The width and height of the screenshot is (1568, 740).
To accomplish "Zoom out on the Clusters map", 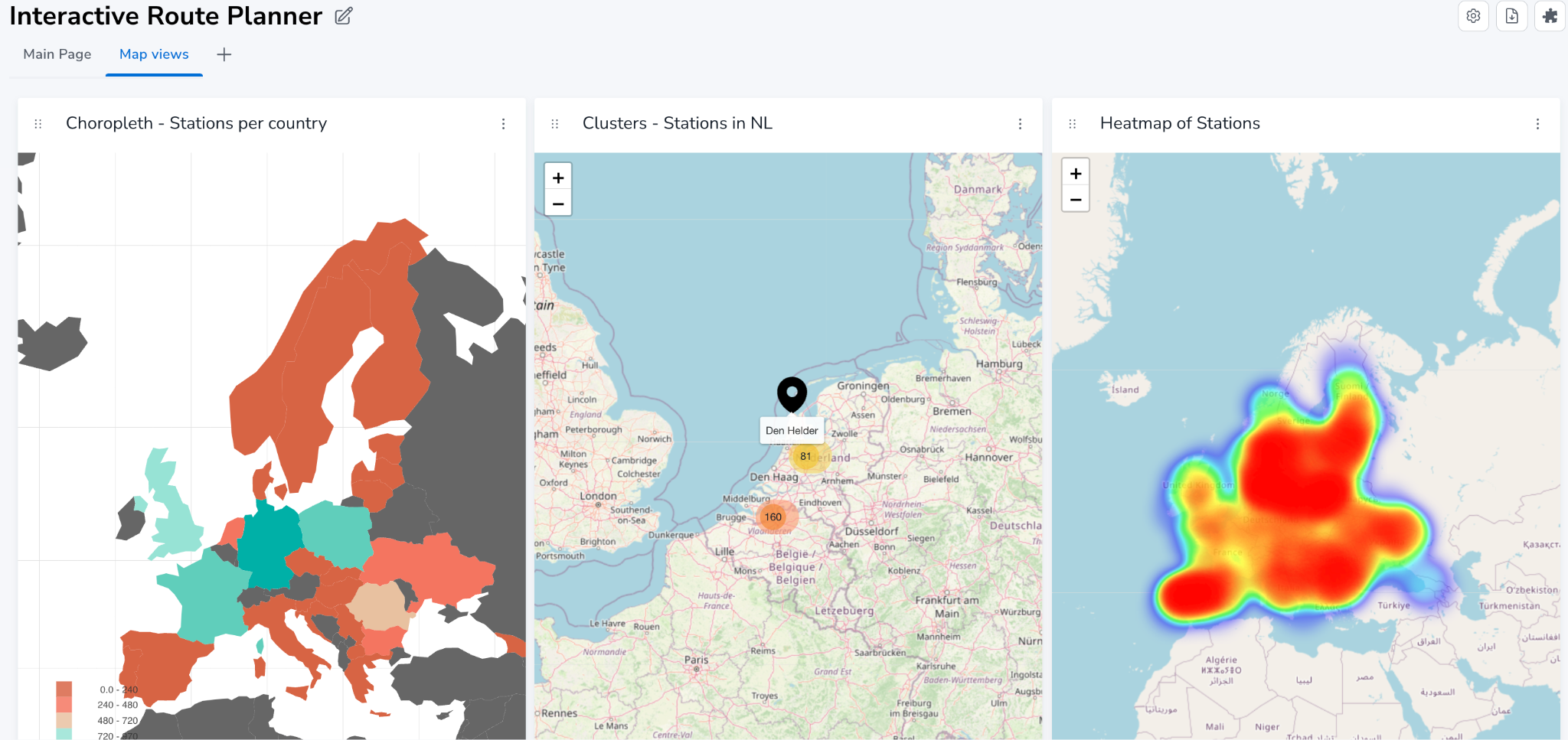I will click(x=558, y=204).
